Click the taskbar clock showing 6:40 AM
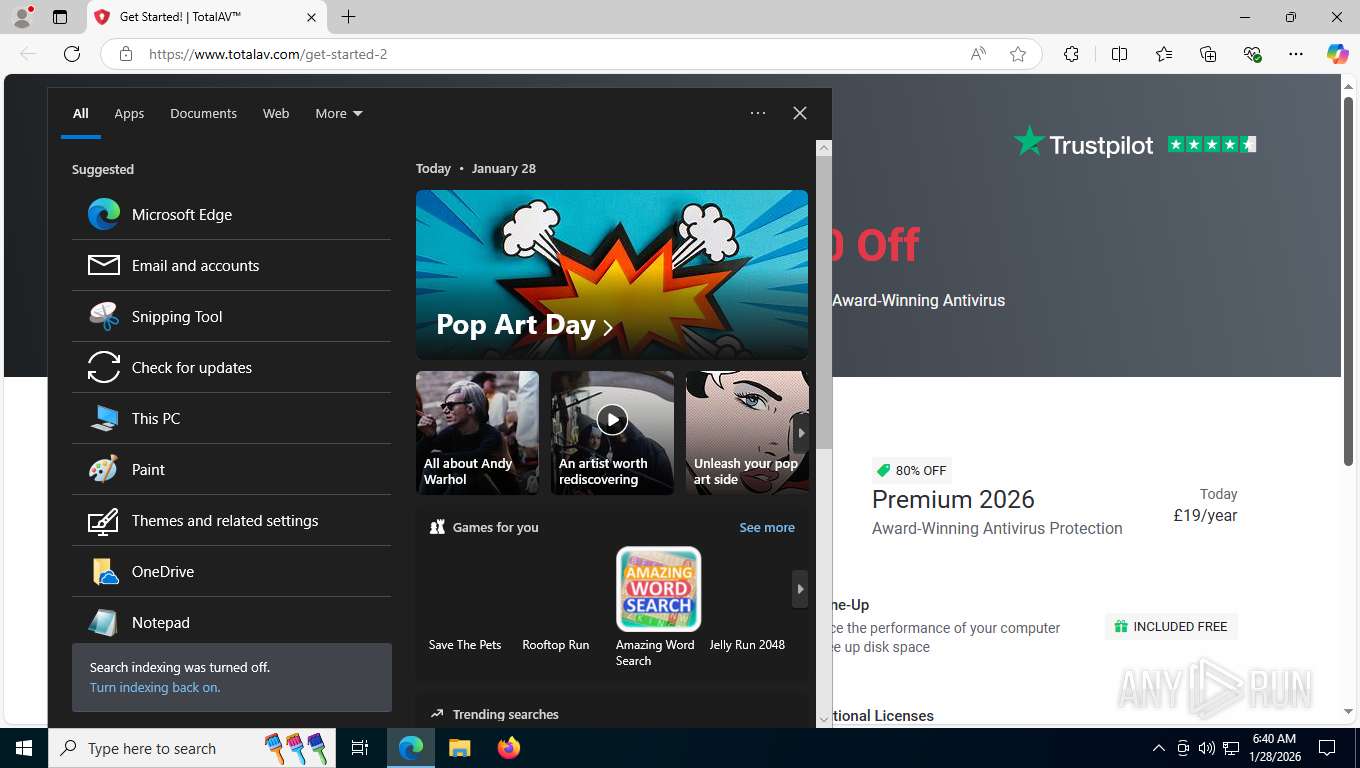Image resolution: width=1360 pixels, height=768 pixels. (x=1274, y=748)
